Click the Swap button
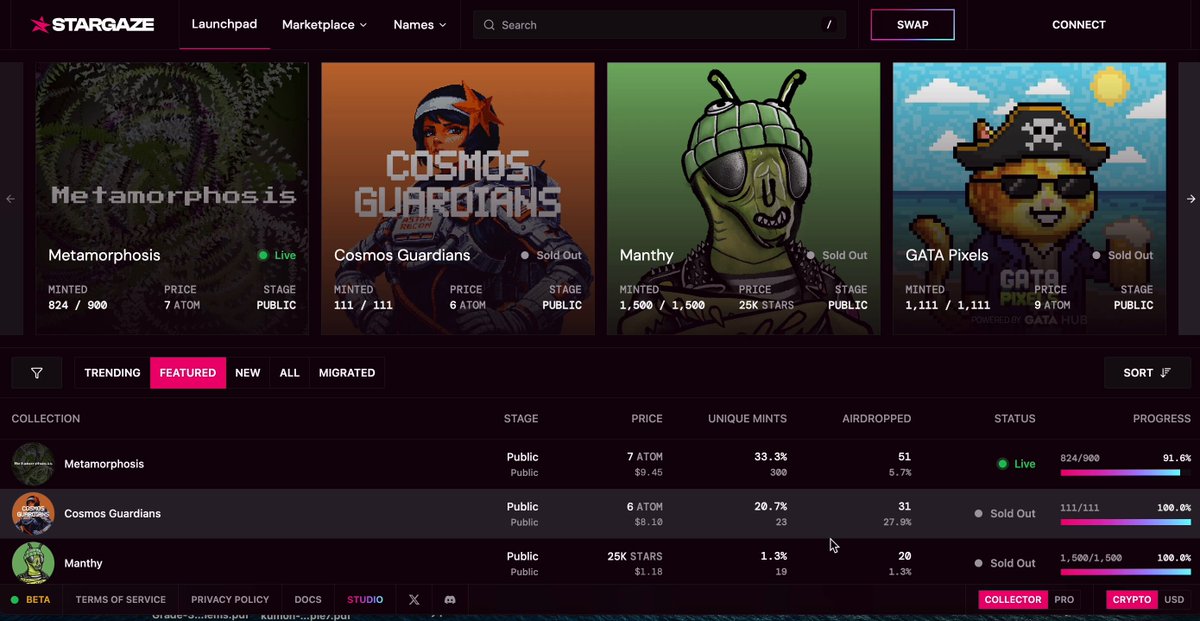This screenshot has width=1200, height=621. [913, 25]
